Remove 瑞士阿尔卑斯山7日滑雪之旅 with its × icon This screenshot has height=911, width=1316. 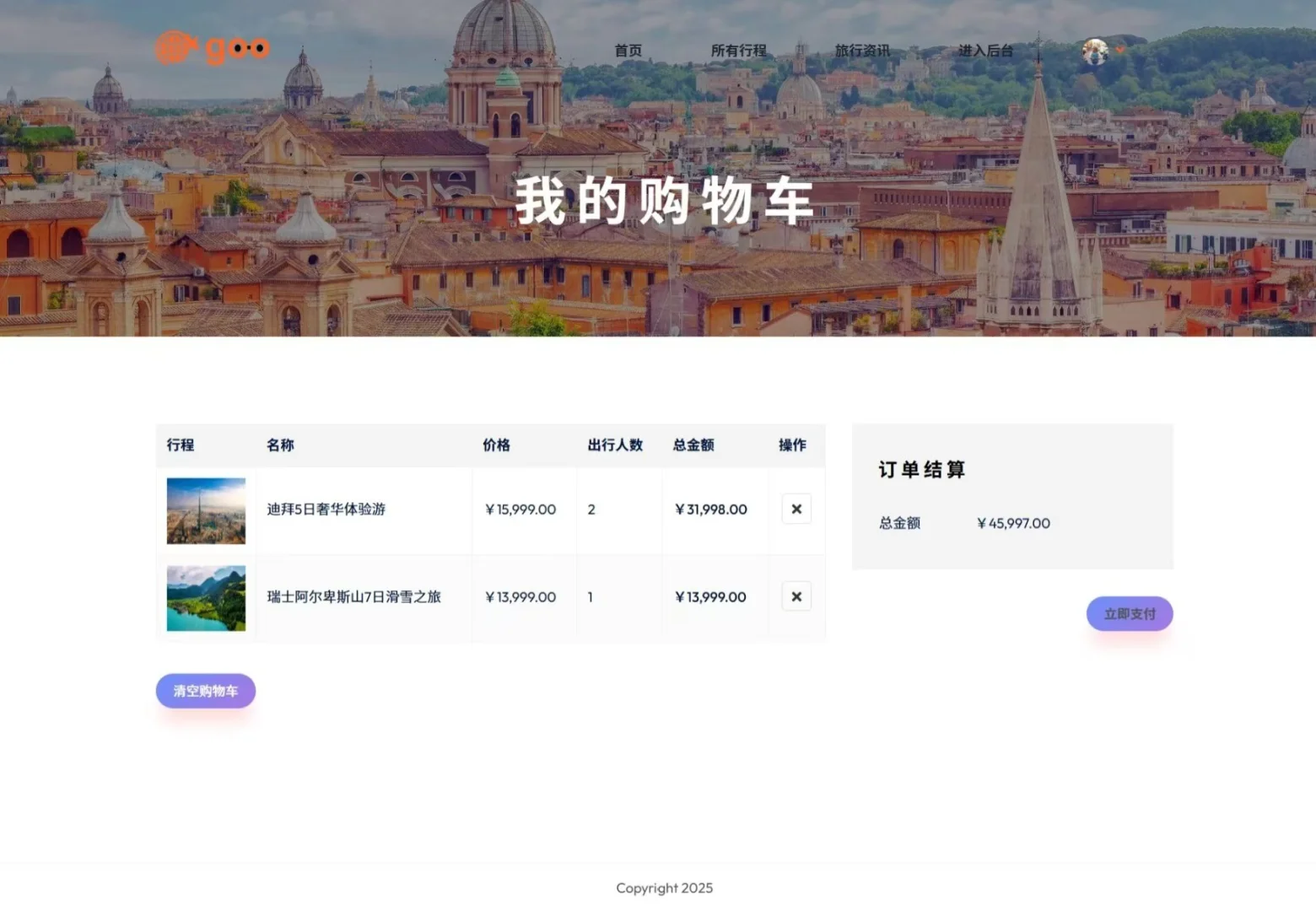[x=796, y=596]
